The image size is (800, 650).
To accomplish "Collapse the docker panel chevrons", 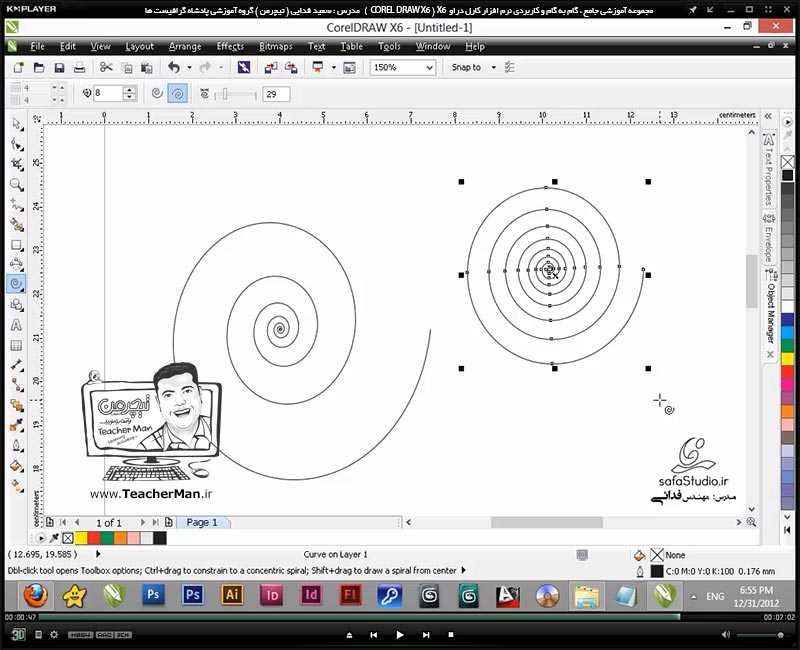I will (768, 116).
